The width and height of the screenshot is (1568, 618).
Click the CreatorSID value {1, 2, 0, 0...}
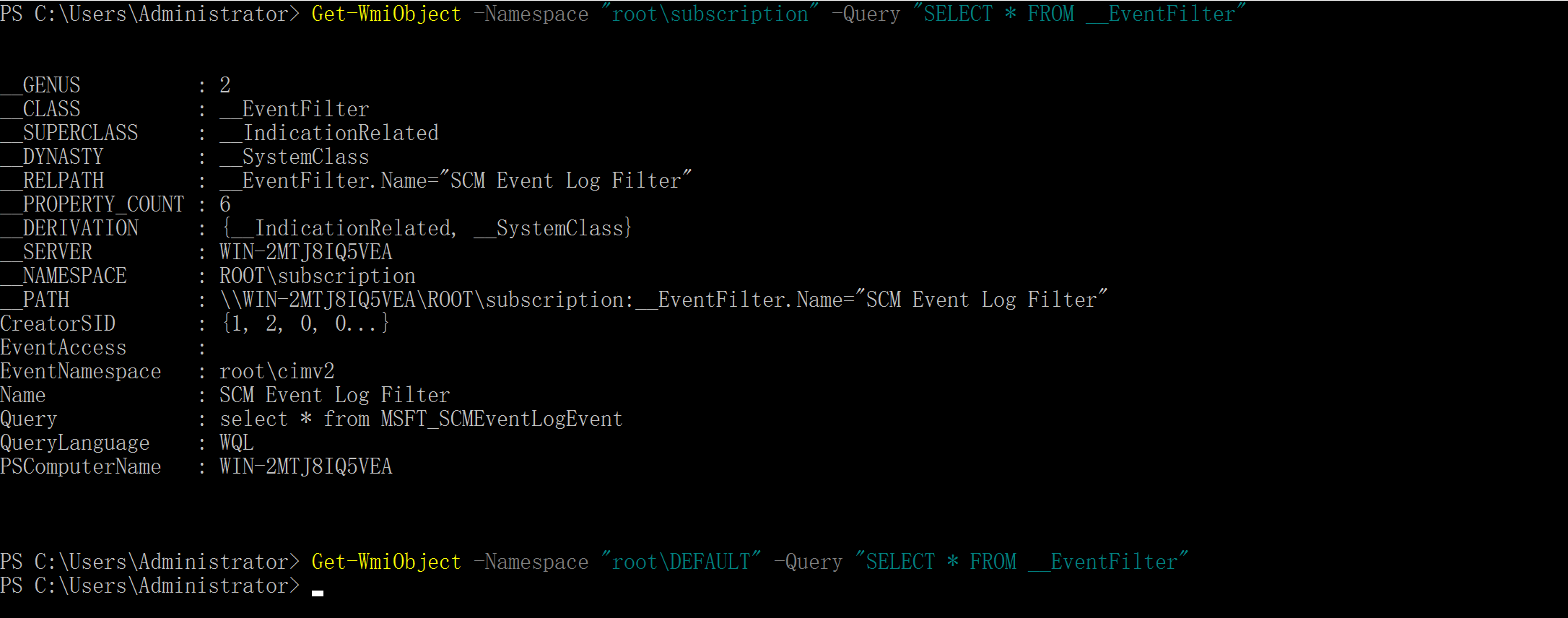305,323
